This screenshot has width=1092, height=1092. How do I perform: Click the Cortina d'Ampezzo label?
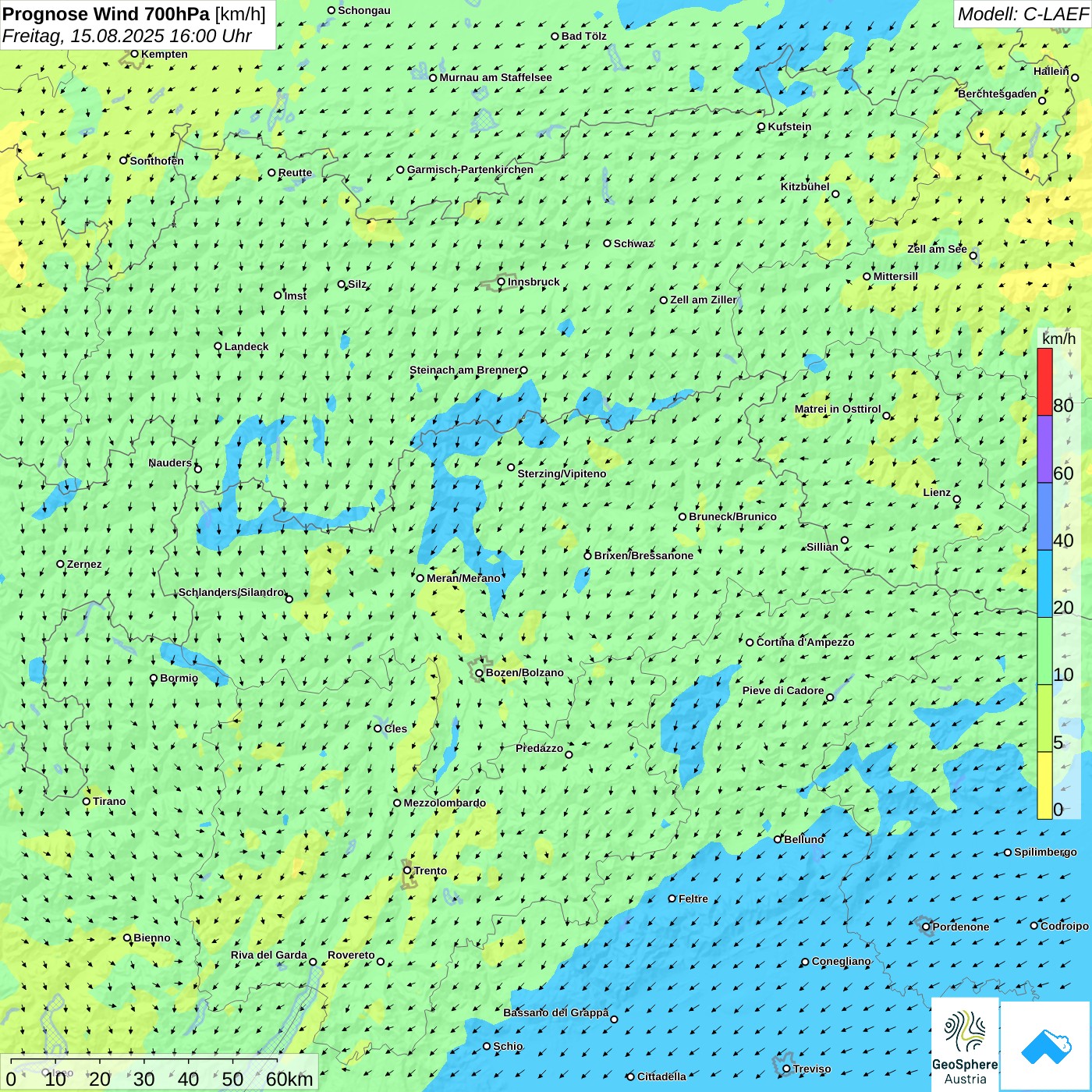click(x=805, y=642)
